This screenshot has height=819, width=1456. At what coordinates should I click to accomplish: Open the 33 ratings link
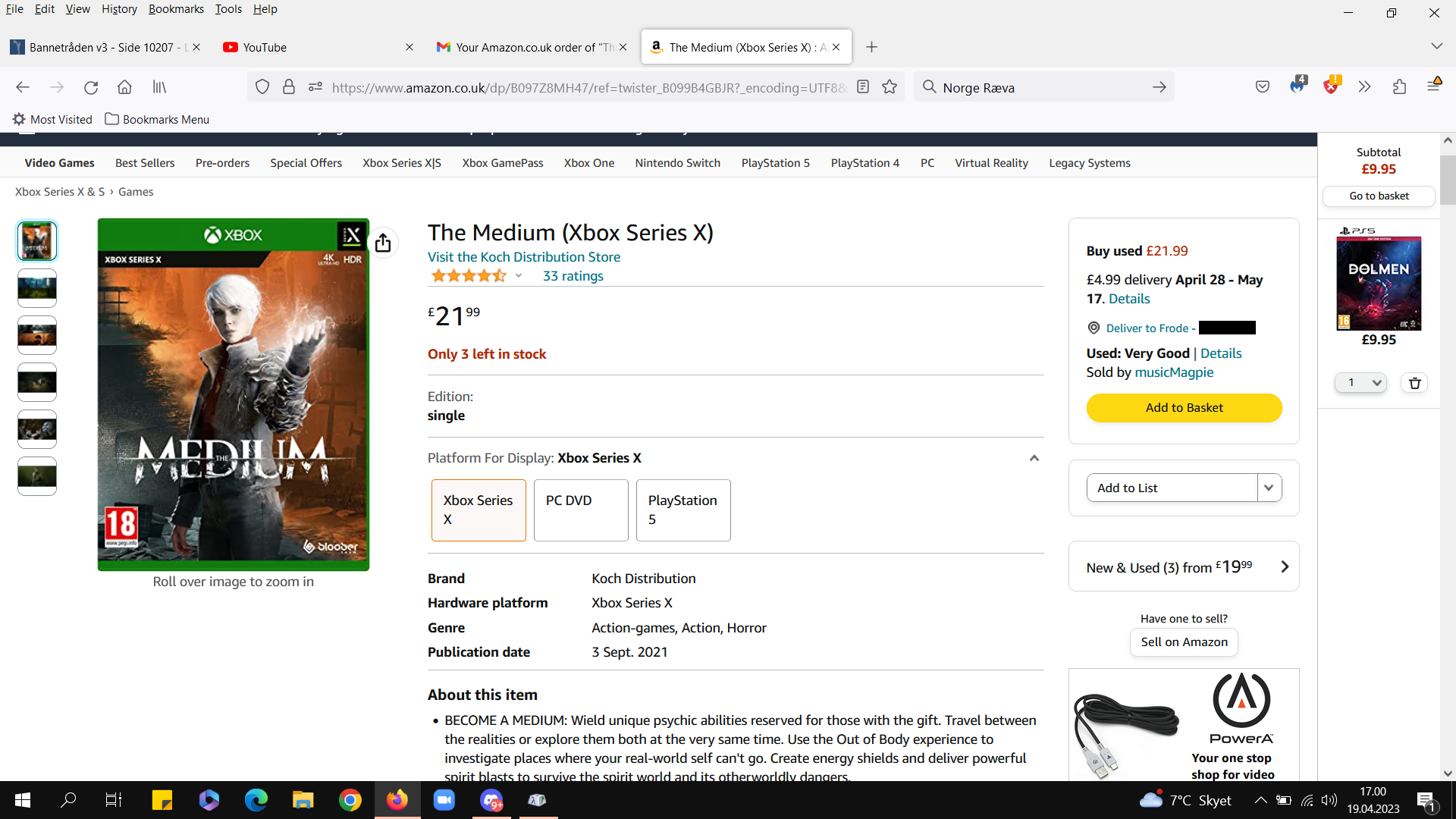click(573, 276)
